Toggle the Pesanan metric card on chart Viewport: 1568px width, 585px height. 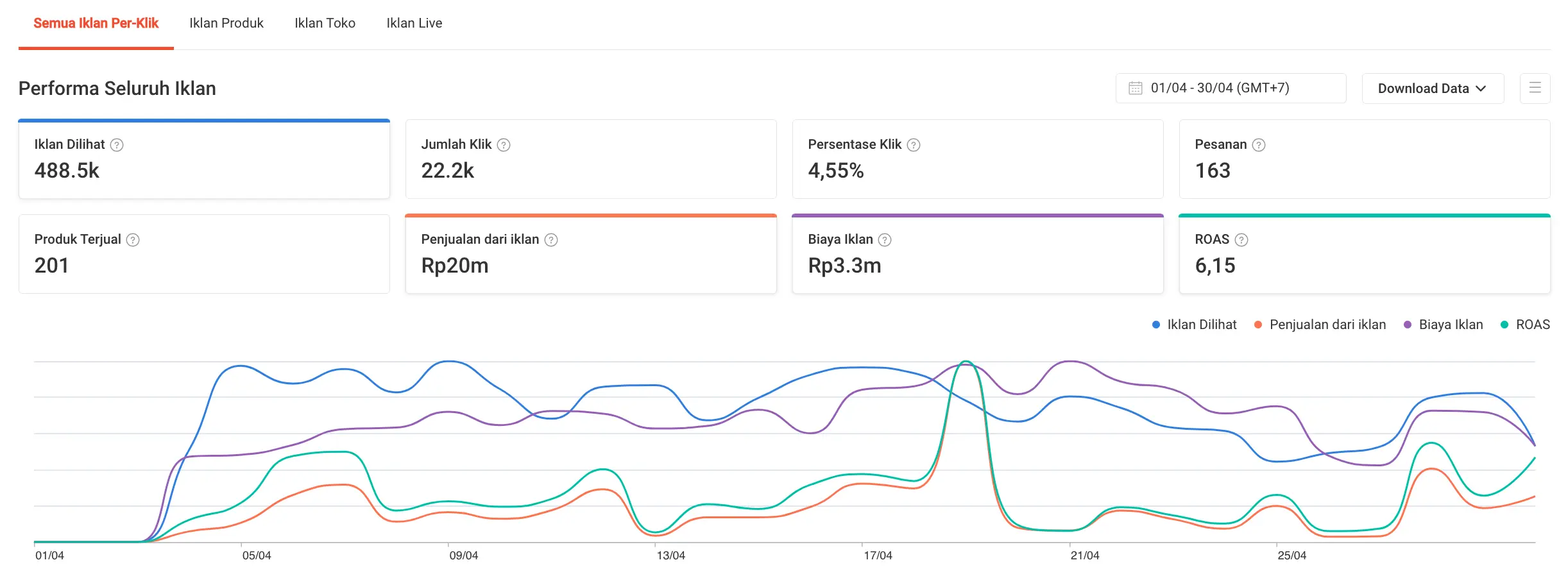click(x=1364, y=159)
